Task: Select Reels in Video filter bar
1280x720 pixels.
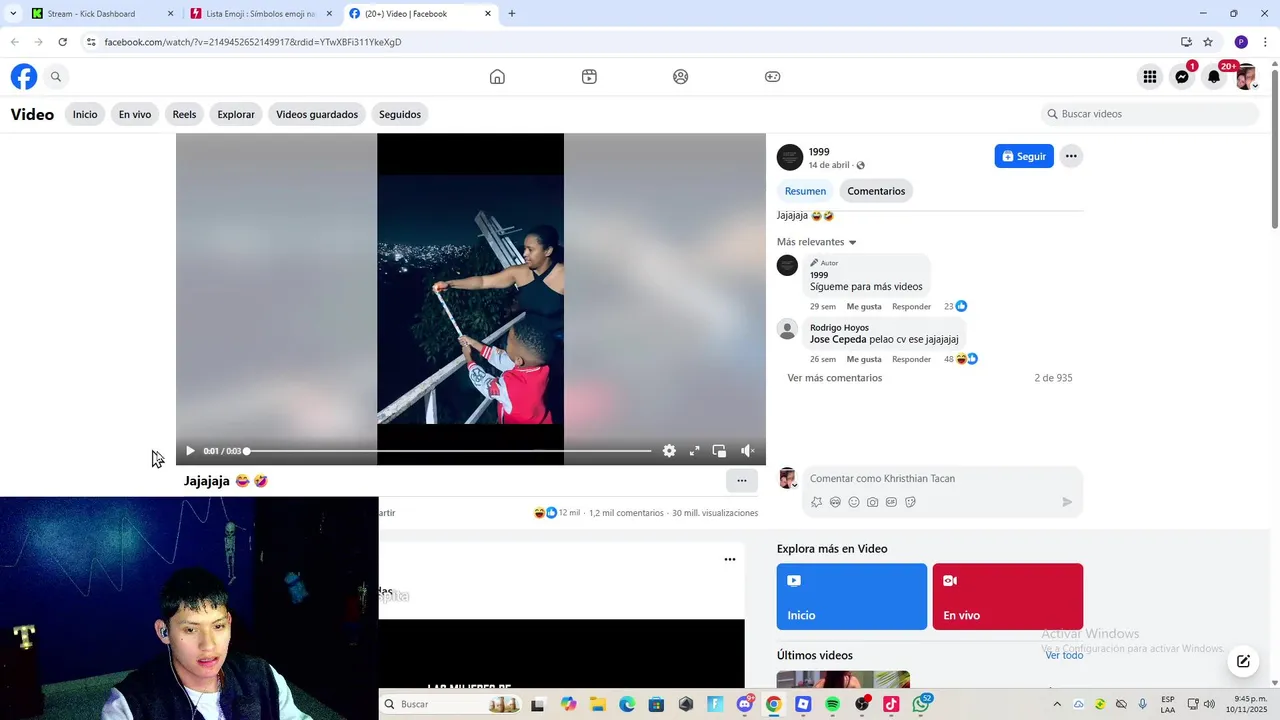Action: tap(184, 114)
